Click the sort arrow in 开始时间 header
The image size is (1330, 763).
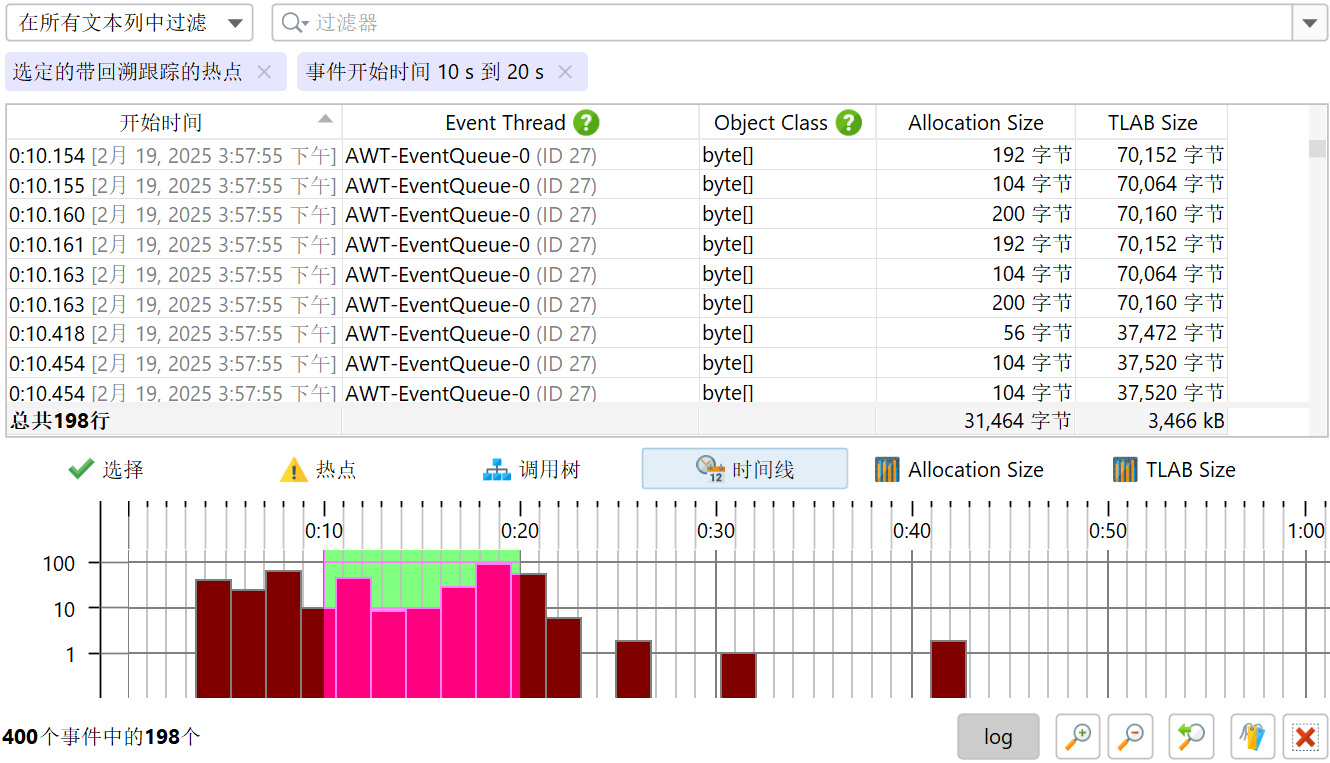[325, 119]
